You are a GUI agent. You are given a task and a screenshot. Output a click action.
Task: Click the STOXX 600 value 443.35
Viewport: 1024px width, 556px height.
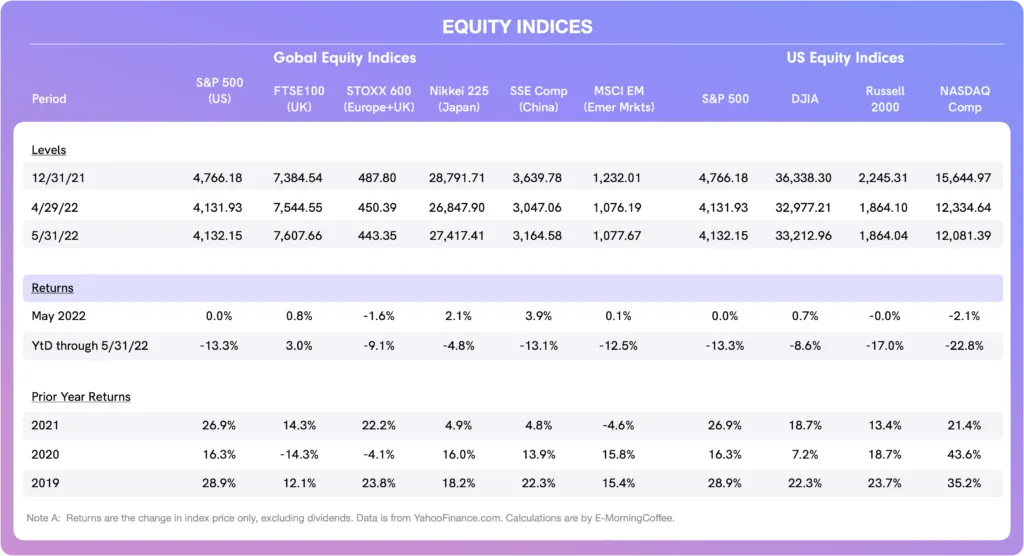(377, 236)
